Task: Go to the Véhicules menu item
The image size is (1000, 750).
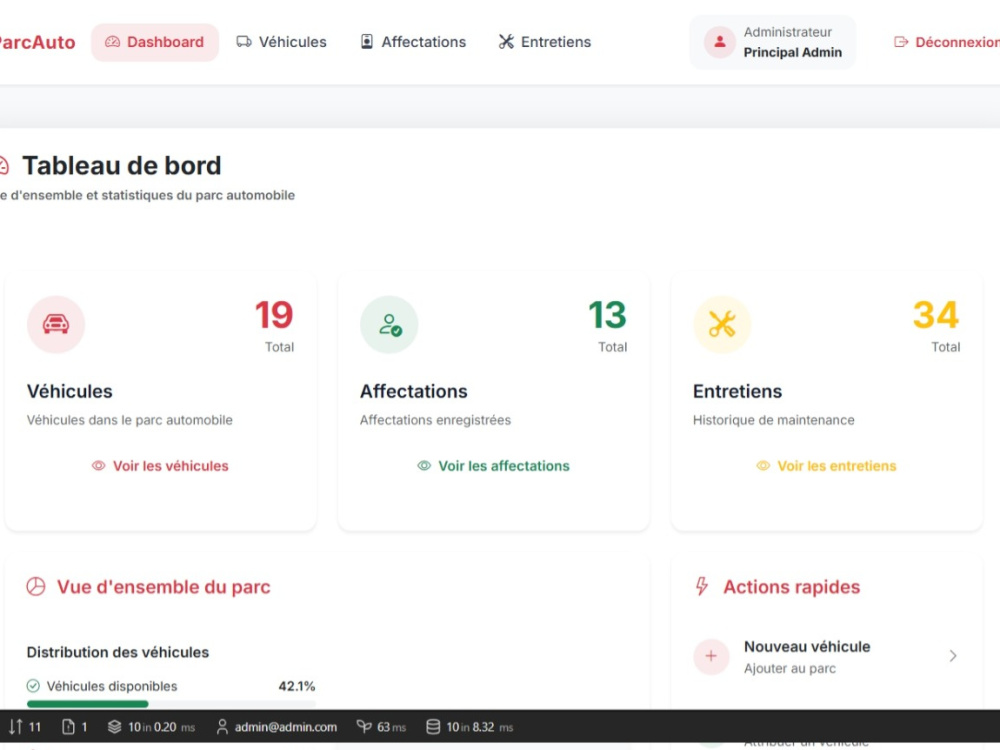Action: click(281, 42)
